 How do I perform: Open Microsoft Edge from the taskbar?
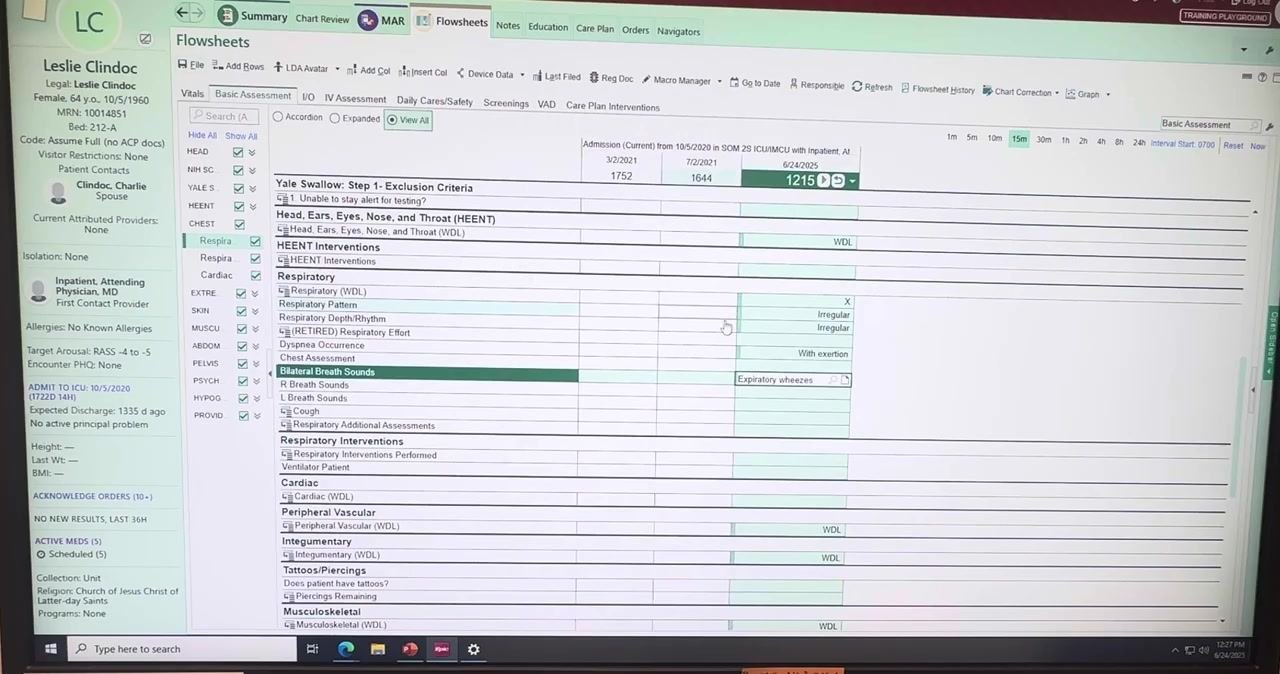(x=345, y=649)
